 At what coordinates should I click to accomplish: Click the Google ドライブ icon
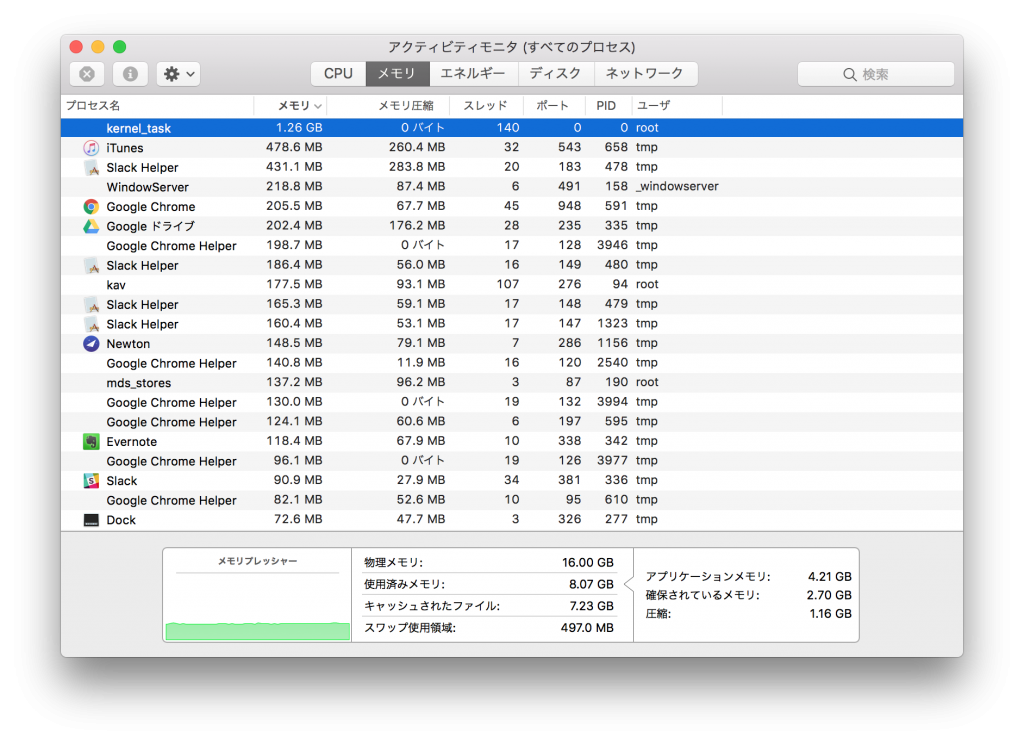pyautogui.click(x=91, y=226)
